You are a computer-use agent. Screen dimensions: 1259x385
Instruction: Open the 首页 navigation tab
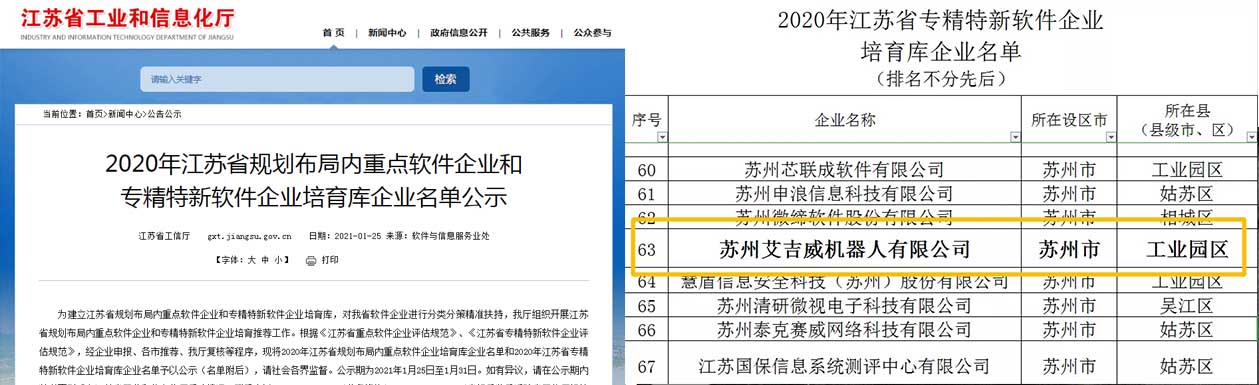[333, 32]
